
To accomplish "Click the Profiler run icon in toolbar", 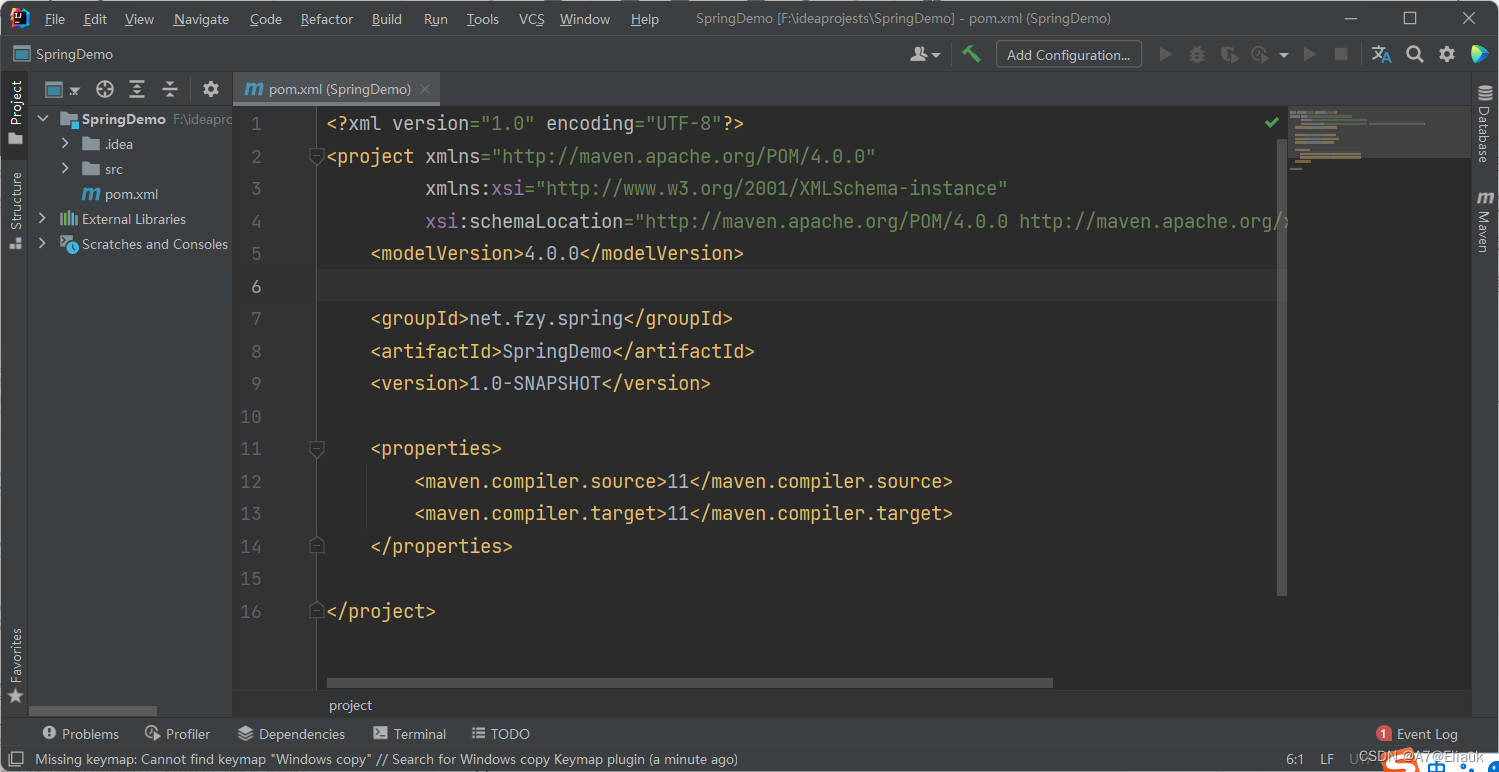I will [x=1261, y=54].
